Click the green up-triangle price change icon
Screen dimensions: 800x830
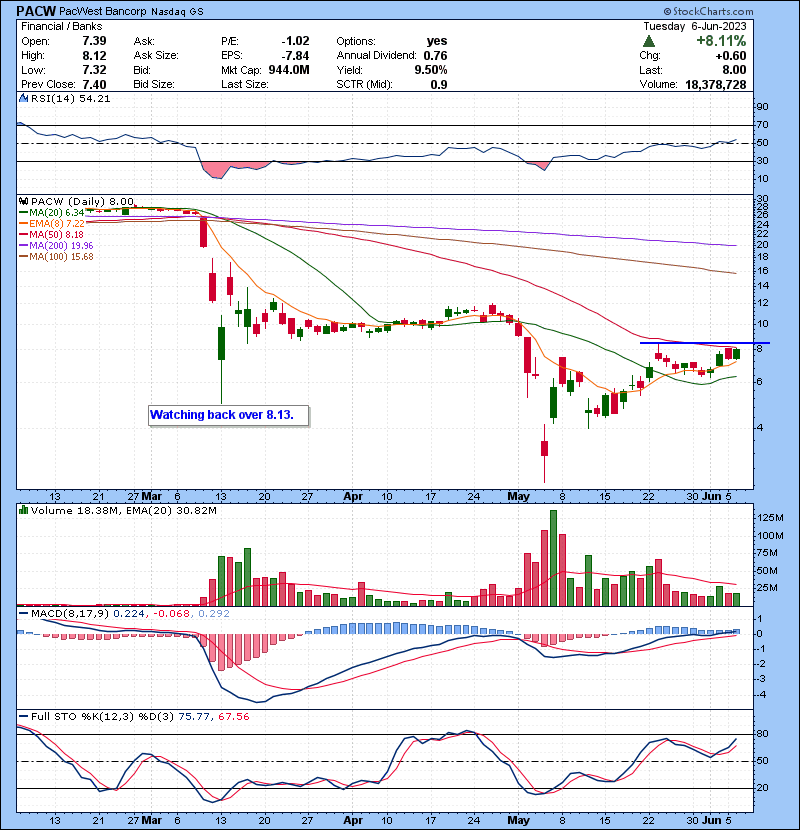click(649, 41)
